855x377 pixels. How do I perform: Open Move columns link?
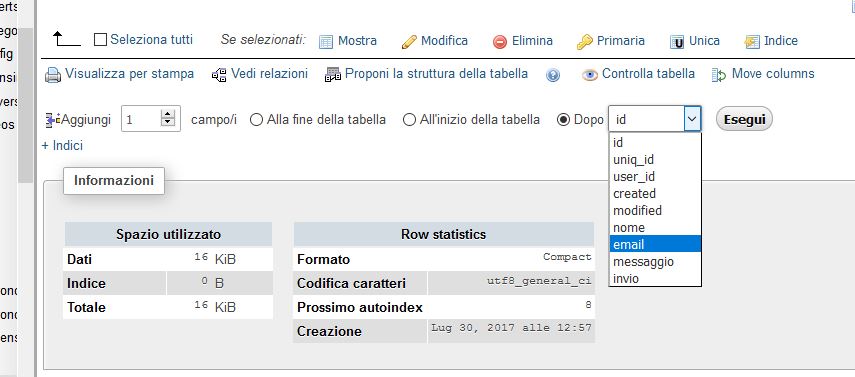[x=773, y=74]
